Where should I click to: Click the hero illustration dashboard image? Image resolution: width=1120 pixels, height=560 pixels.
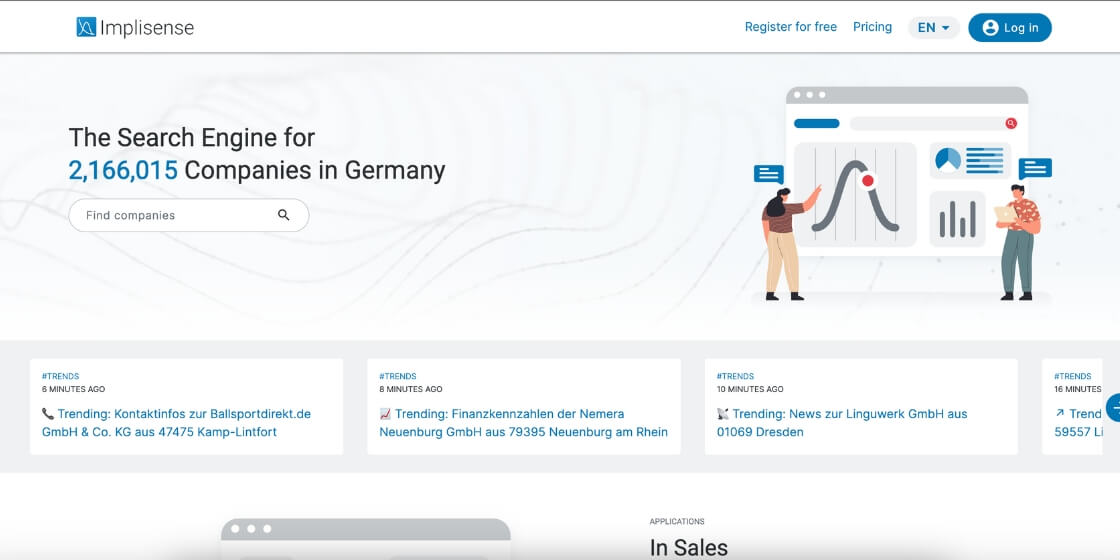[902, 194]
